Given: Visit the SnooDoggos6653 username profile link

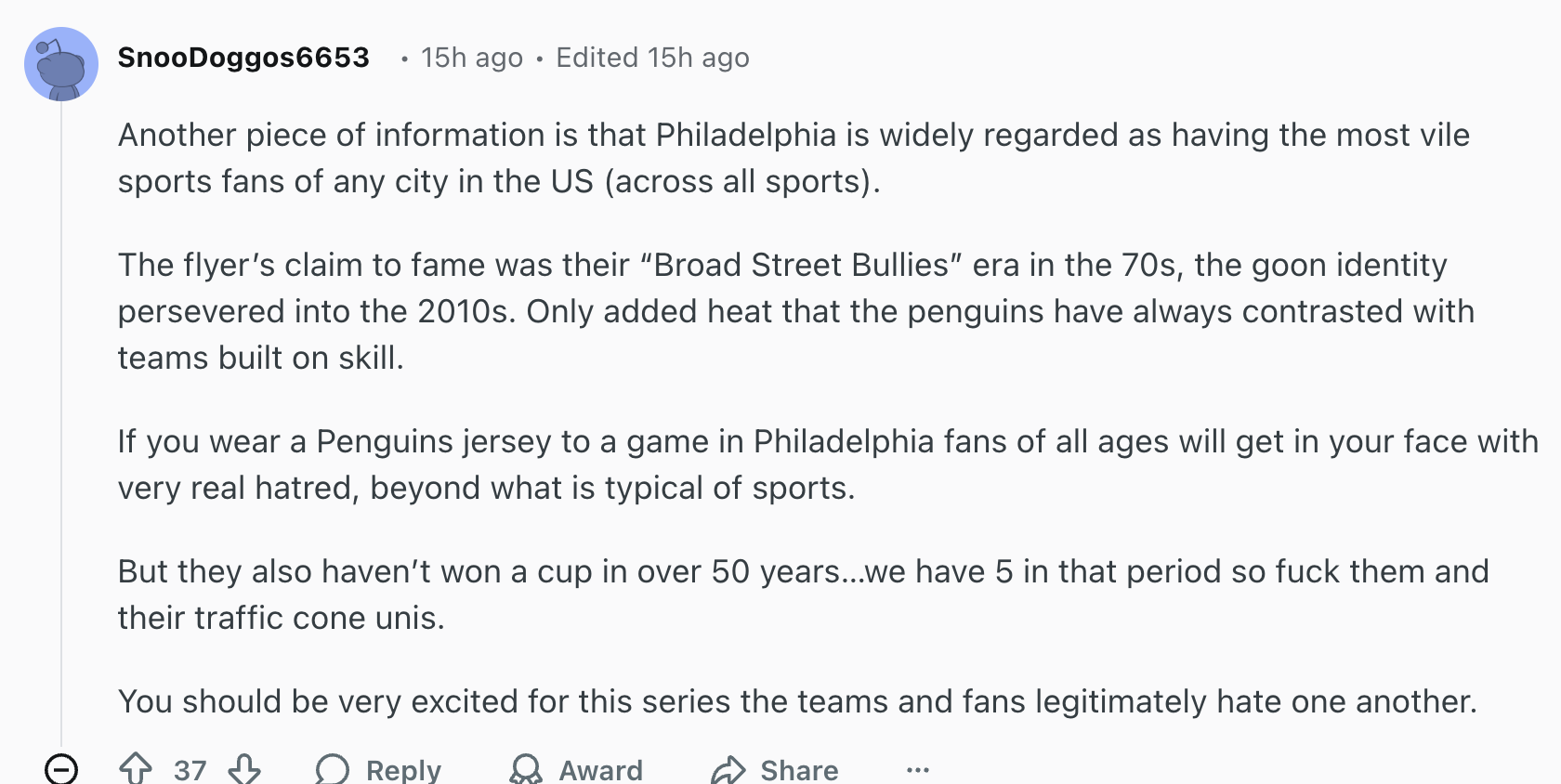Looking at the screenshot, I should [243, 58].
